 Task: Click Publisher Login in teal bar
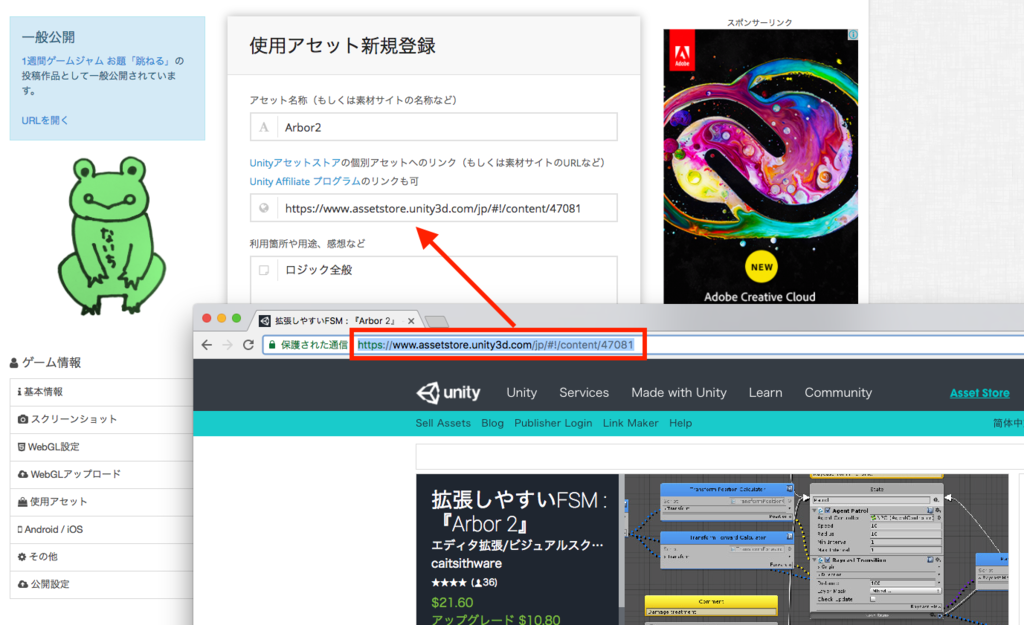coord(553,423)
